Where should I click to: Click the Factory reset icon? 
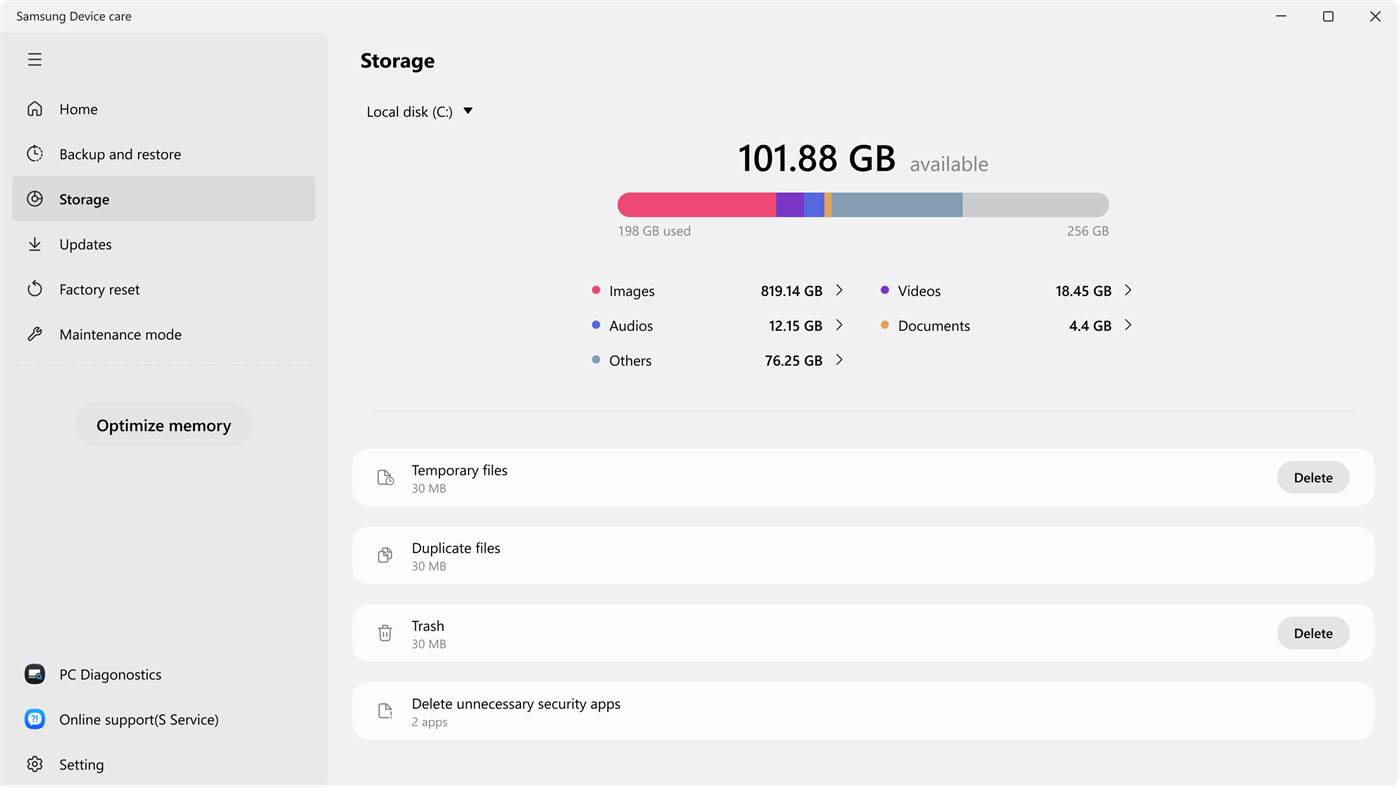coord(35,289)
